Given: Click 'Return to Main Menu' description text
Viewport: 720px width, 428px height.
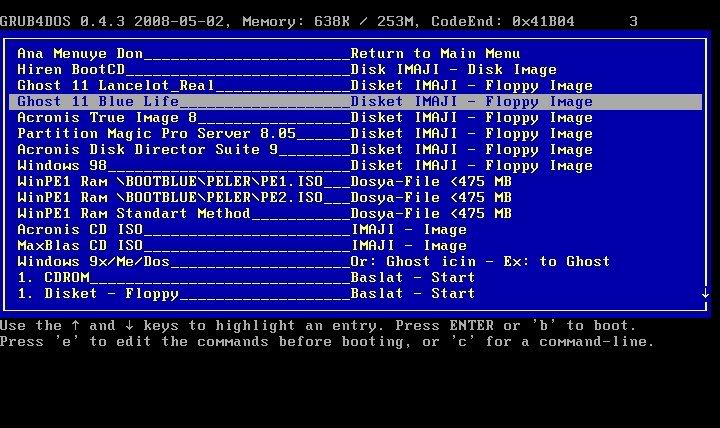Looking at the screenshot, I should pyautogui.click(x=435, y=54).
